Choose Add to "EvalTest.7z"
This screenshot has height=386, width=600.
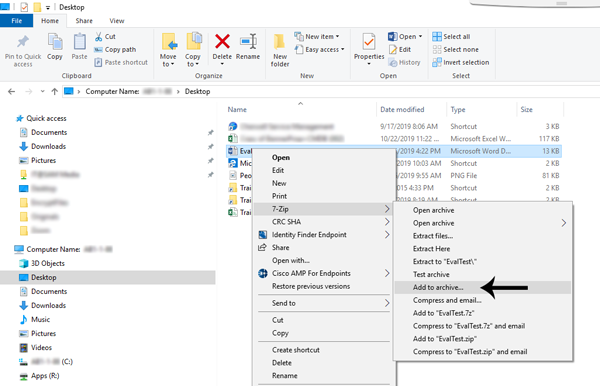483,313
